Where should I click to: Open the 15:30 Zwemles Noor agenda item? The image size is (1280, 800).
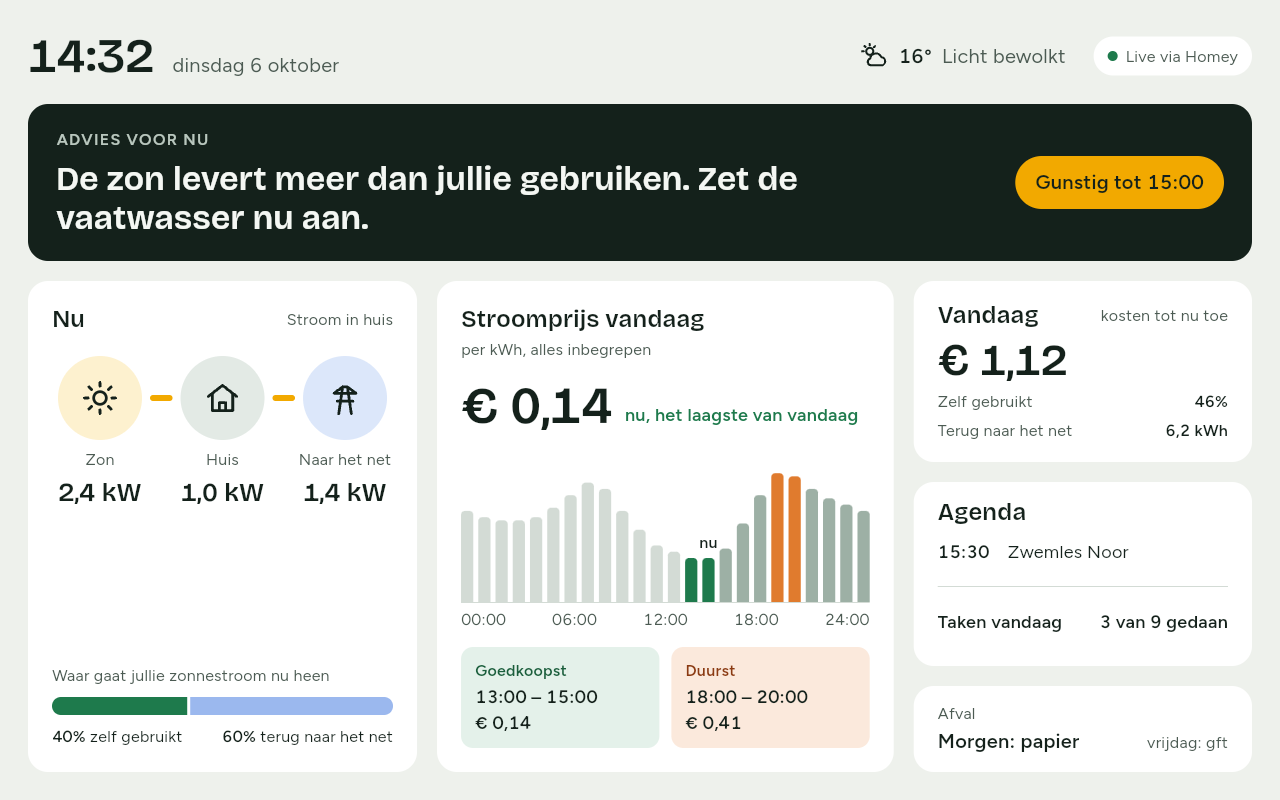(x=1083, y=552)
